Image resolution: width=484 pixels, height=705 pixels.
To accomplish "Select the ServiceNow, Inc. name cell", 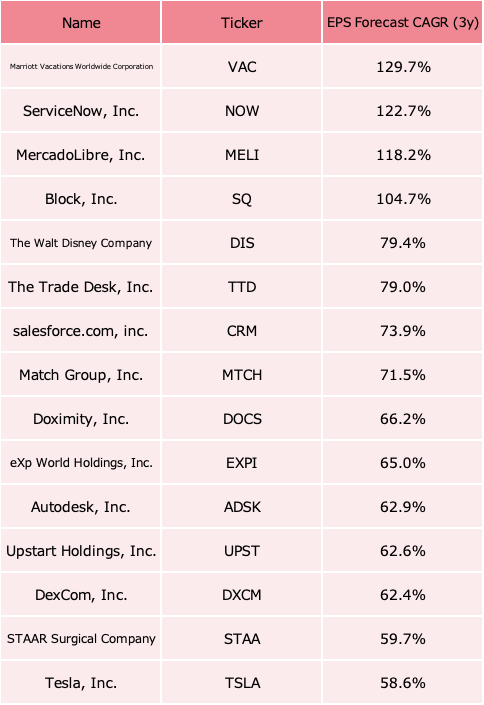I will point(81,111).
